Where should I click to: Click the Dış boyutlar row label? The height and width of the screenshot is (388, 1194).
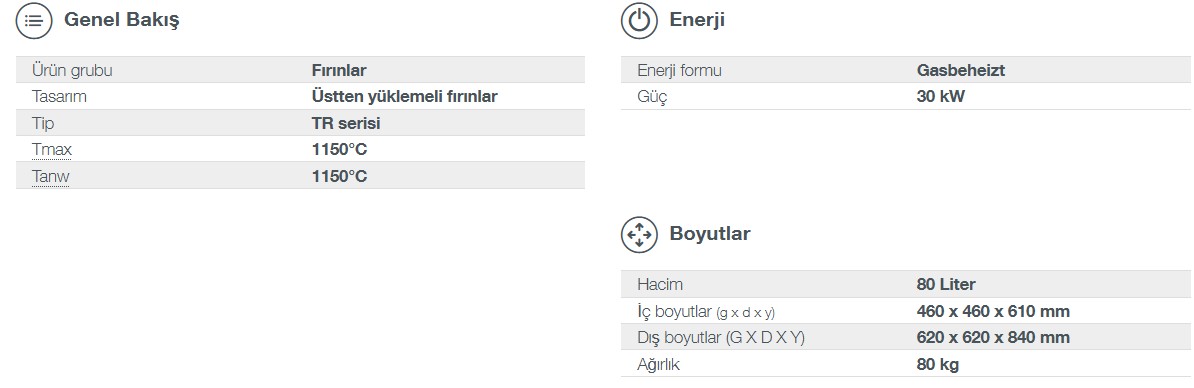tap(720, 338)
